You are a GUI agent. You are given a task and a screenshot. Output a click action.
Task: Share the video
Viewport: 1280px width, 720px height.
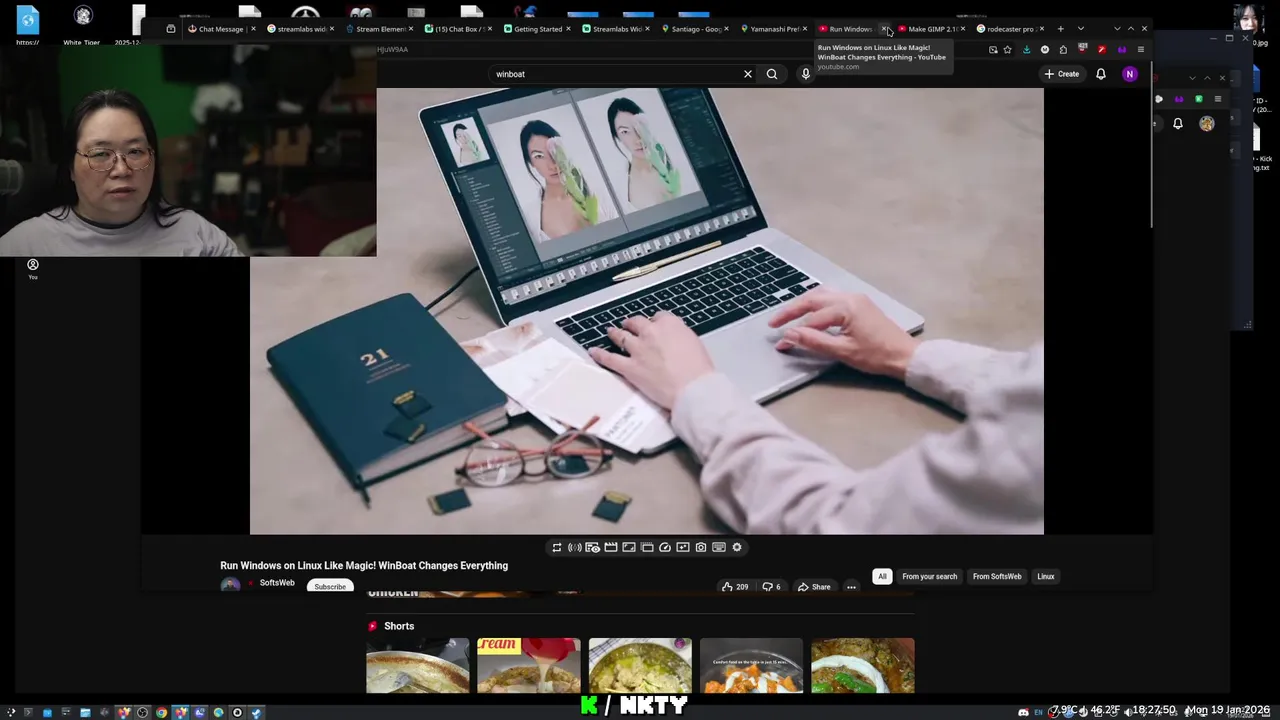point(814,587)
